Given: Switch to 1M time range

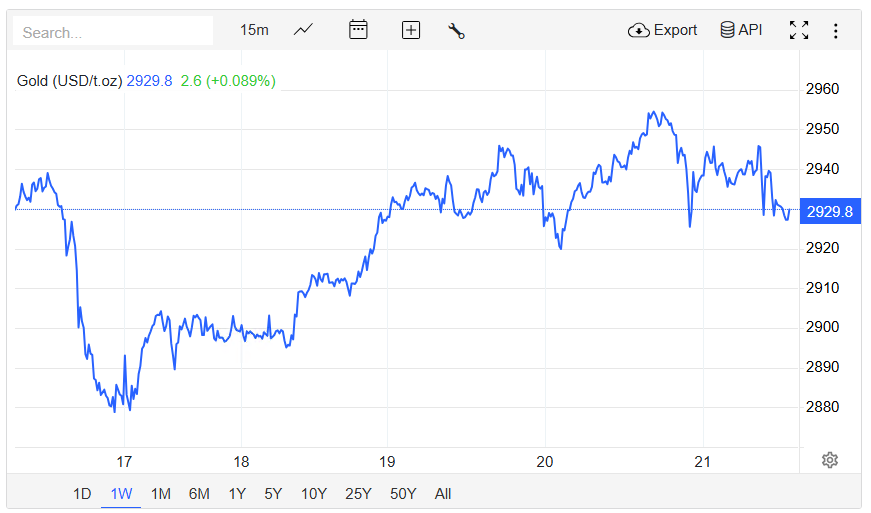Looking at the screenshot, I should coord(160,493).
